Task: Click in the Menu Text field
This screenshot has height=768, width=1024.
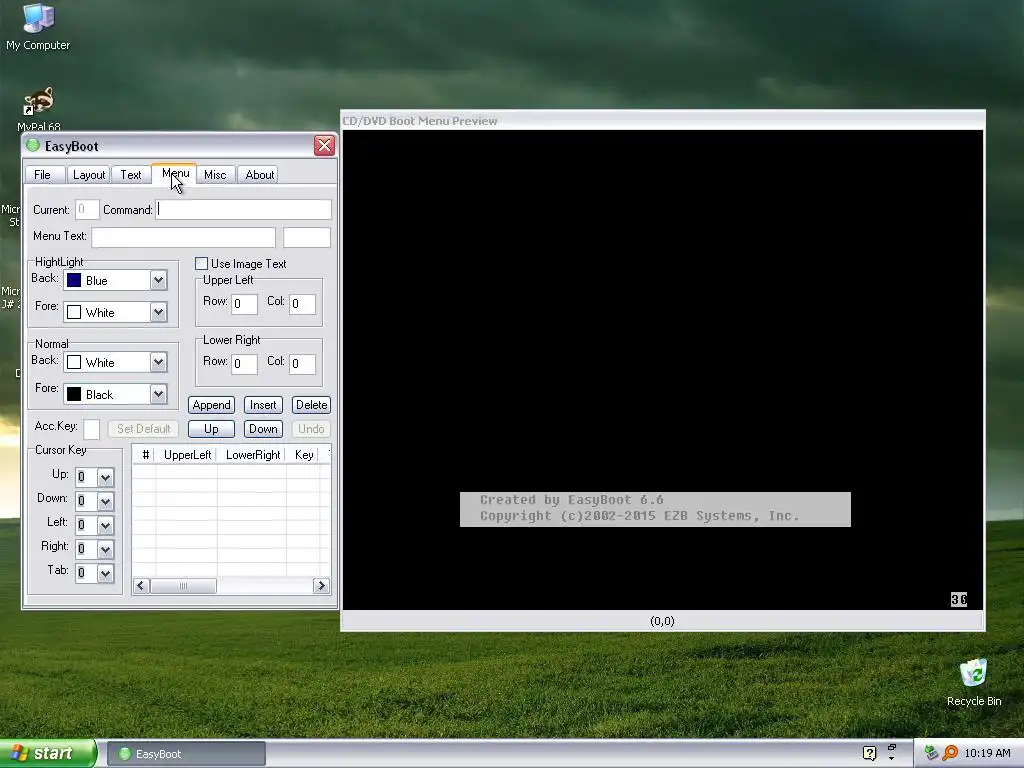Action: point(184,237)
